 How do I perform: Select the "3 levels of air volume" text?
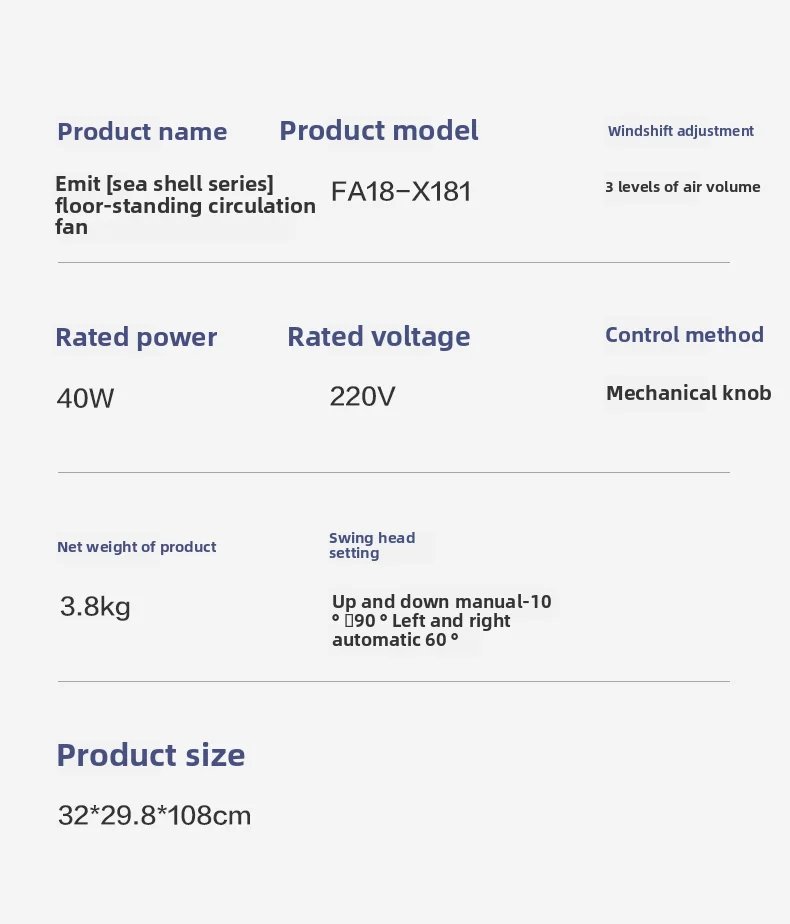pyautogui.click(x=682, y=187)
